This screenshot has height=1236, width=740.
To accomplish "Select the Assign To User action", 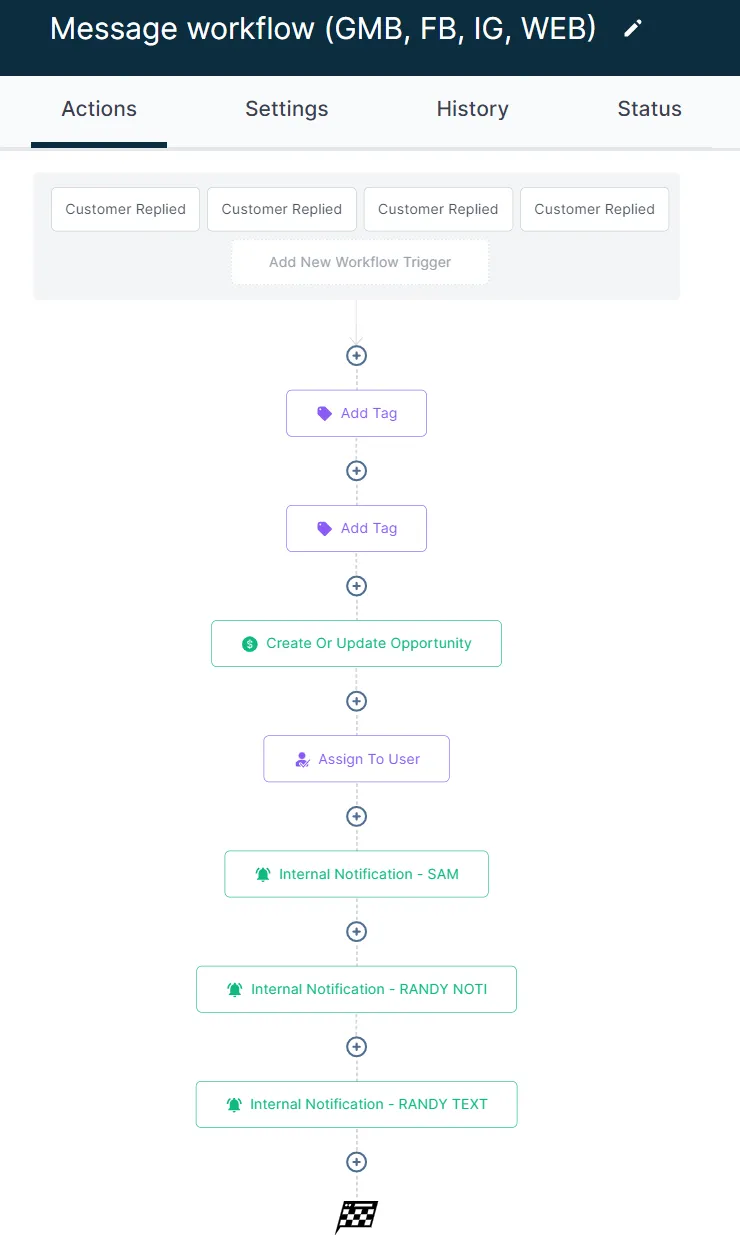I will [356, 759].
